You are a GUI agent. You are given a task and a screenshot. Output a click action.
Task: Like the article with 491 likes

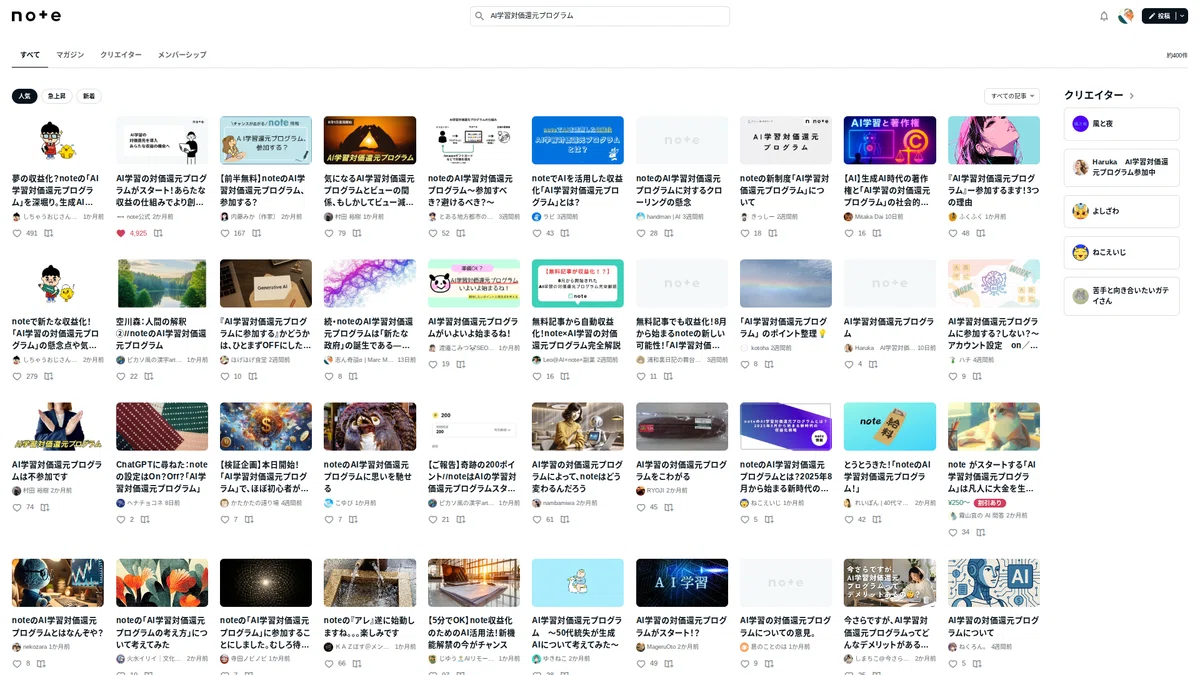pyautogui.click(x=17, y=233)
